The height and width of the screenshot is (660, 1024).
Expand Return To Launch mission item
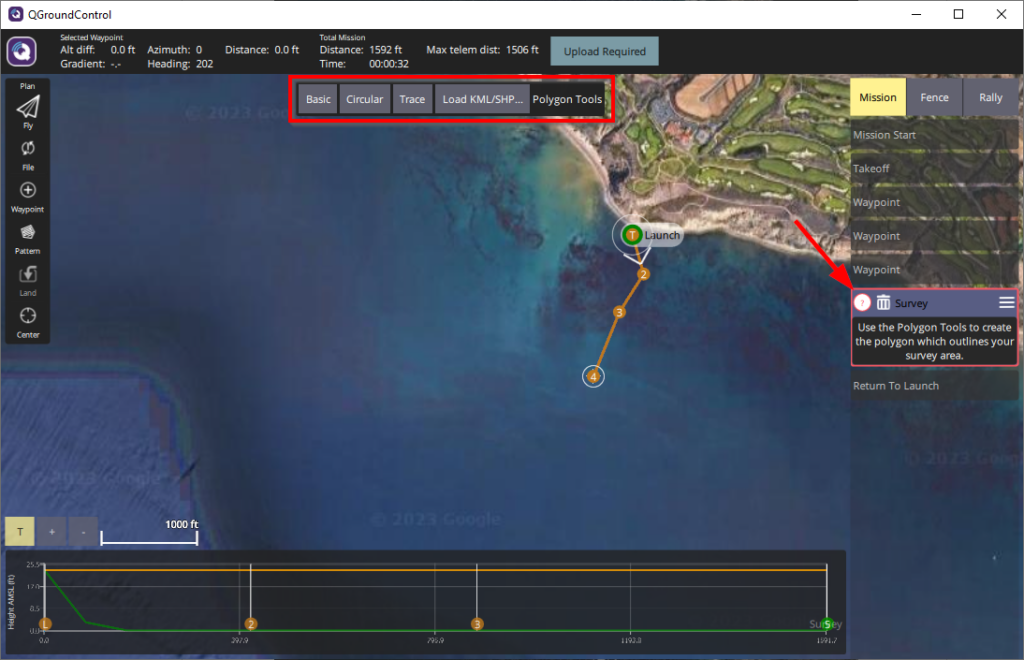pyautogui.click(x=933, y=386)
